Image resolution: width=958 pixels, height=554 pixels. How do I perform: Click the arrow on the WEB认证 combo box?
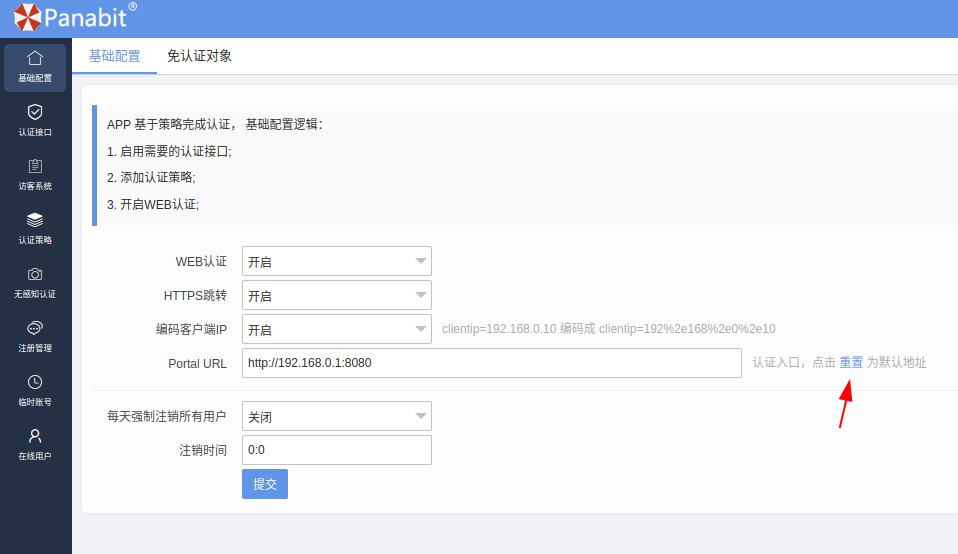[x=421, y=262]
